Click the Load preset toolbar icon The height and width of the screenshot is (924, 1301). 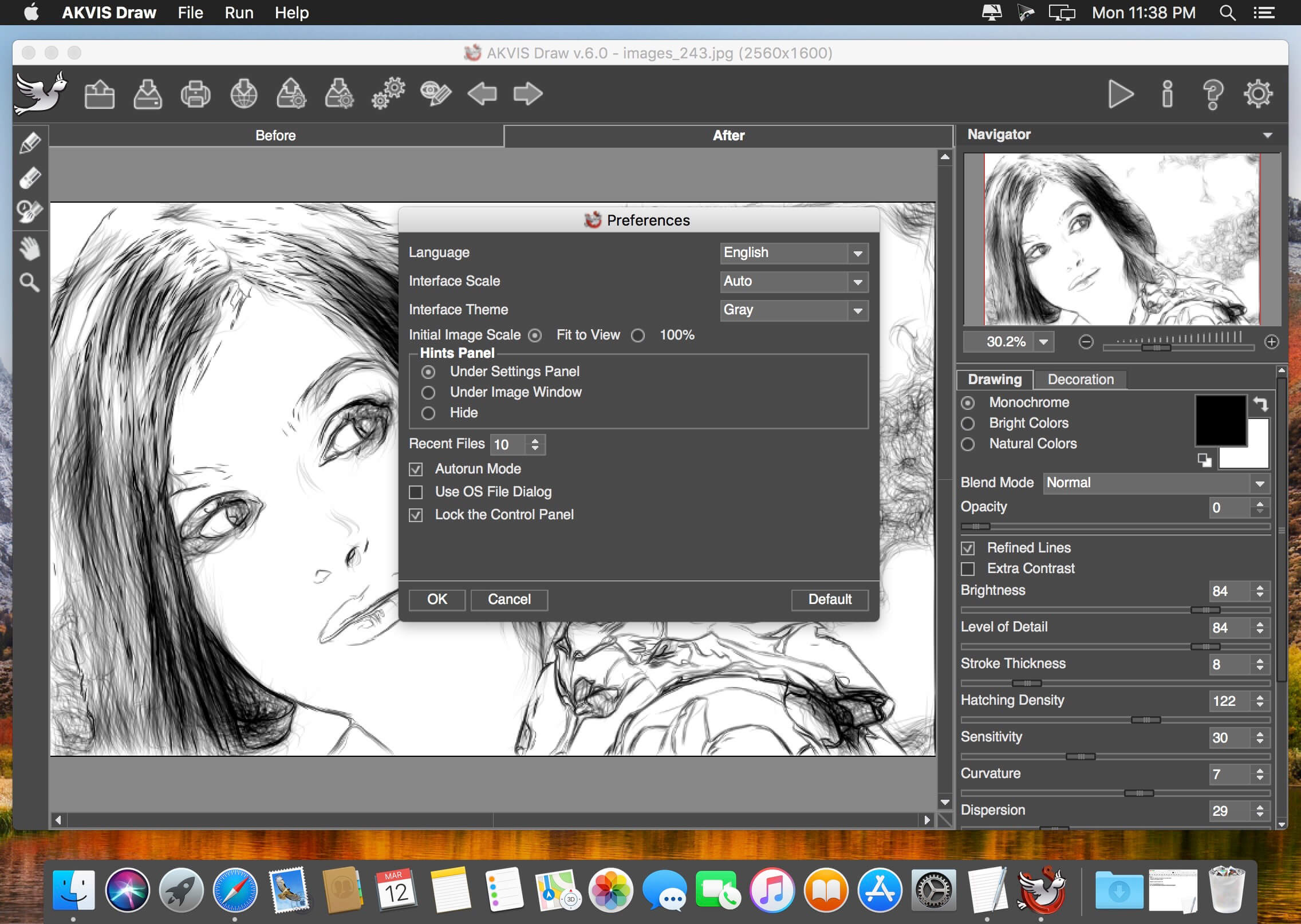pyautogui.click(x=291, y=94)
